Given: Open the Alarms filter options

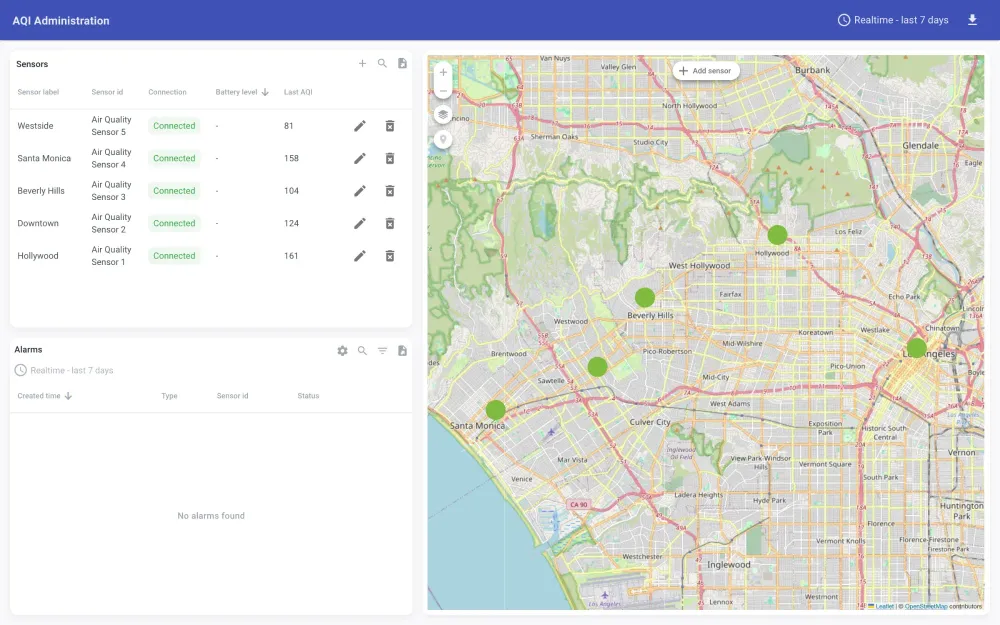Looking at the screenshot, I should point(382,351).
